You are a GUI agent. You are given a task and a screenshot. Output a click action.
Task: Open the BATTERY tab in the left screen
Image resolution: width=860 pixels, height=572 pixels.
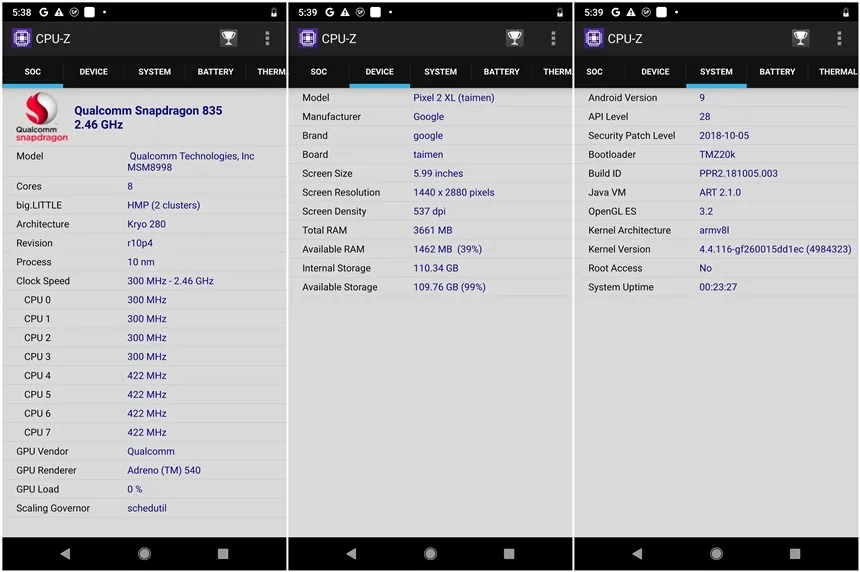(216, 72)
